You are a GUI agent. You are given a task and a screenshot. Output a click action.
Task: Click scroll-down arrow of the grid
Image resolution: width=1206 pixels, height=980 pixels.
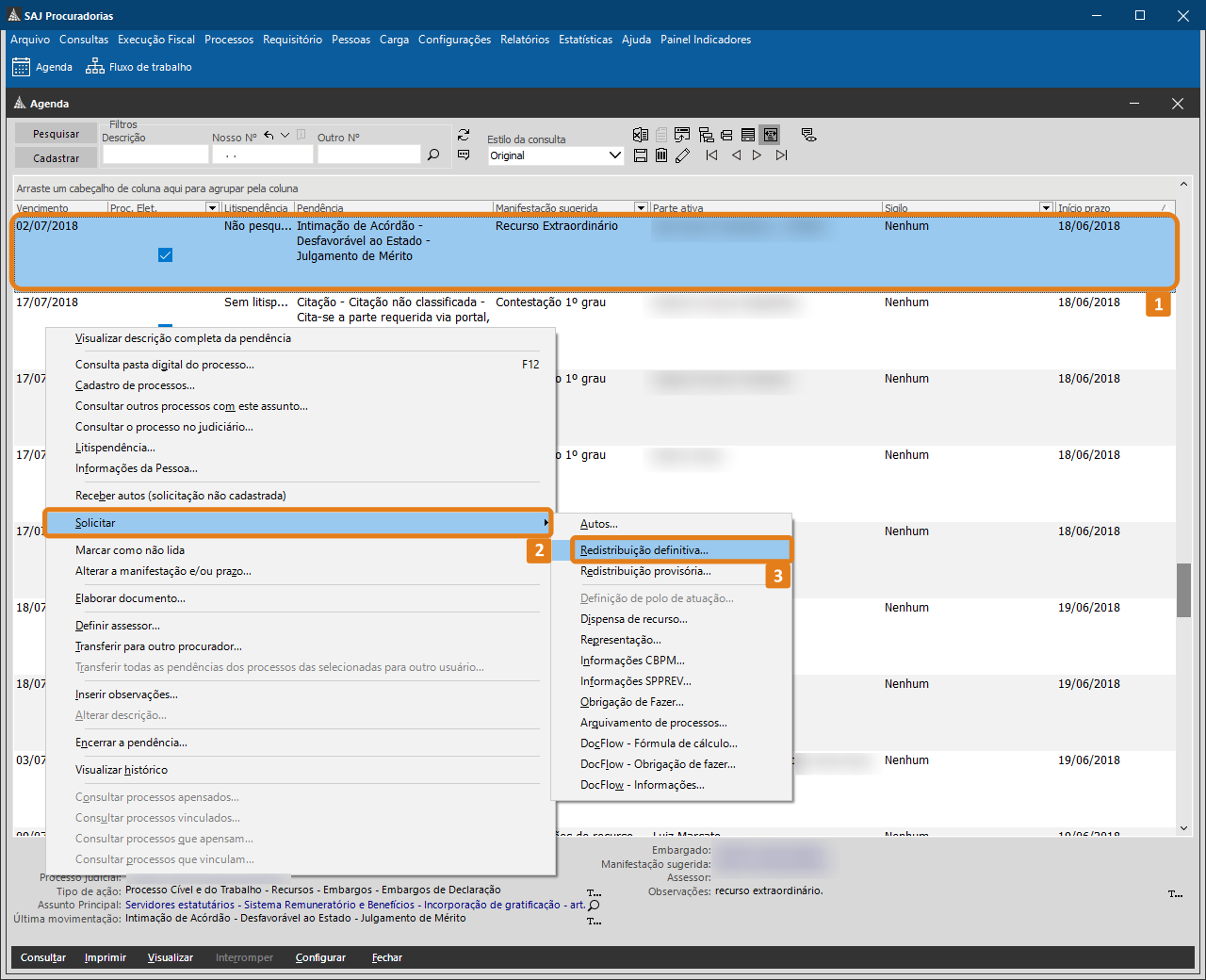pos(1184,828)
